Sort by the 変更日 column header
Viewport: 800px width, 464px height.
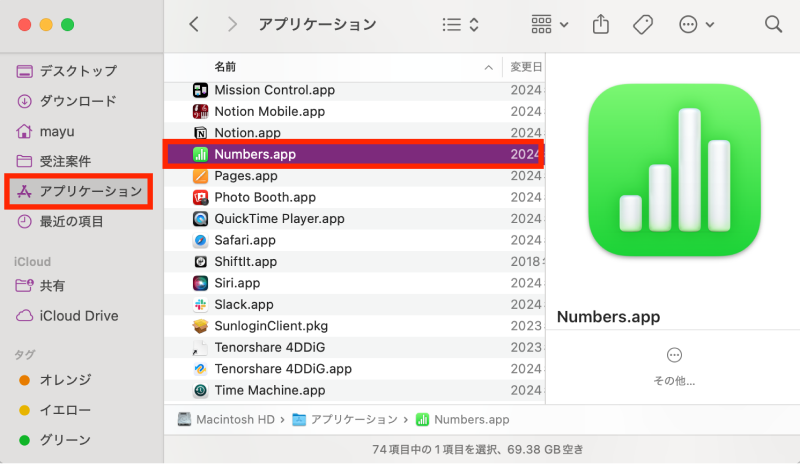coord(526,67)
